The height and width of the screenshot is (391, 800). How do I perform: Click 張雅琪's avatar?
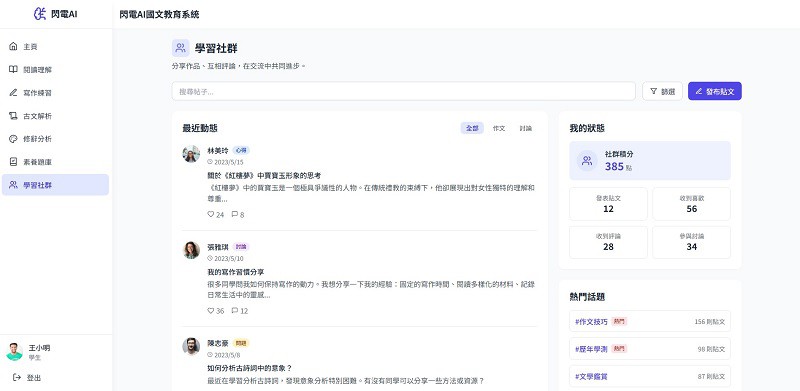pos(191,250)
